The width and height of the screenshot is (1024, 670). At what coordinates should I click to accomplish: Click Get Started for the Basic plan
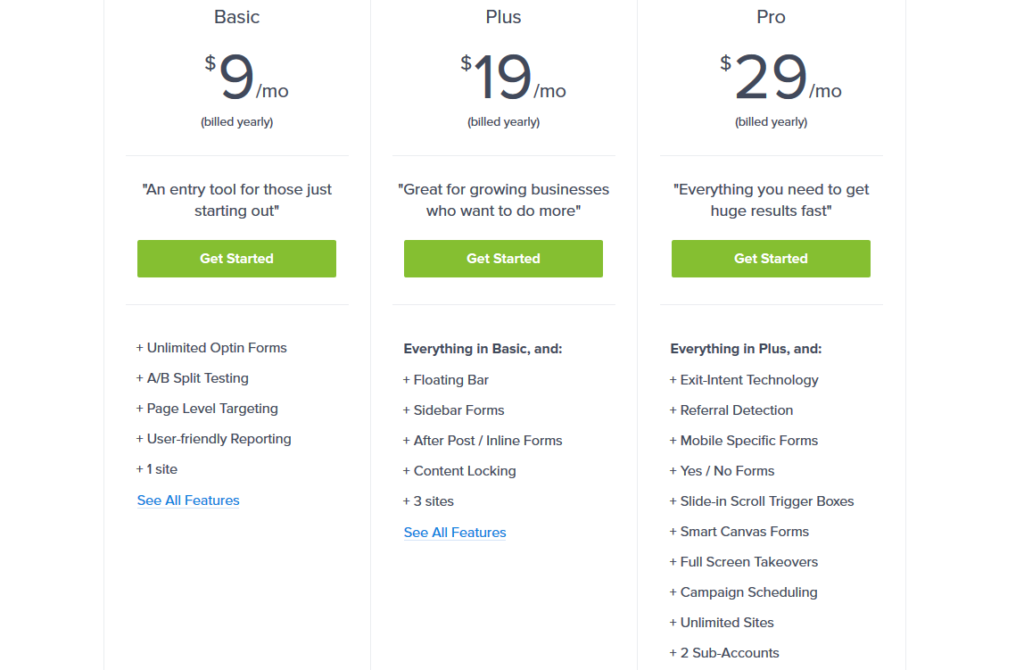coord(236,258)
